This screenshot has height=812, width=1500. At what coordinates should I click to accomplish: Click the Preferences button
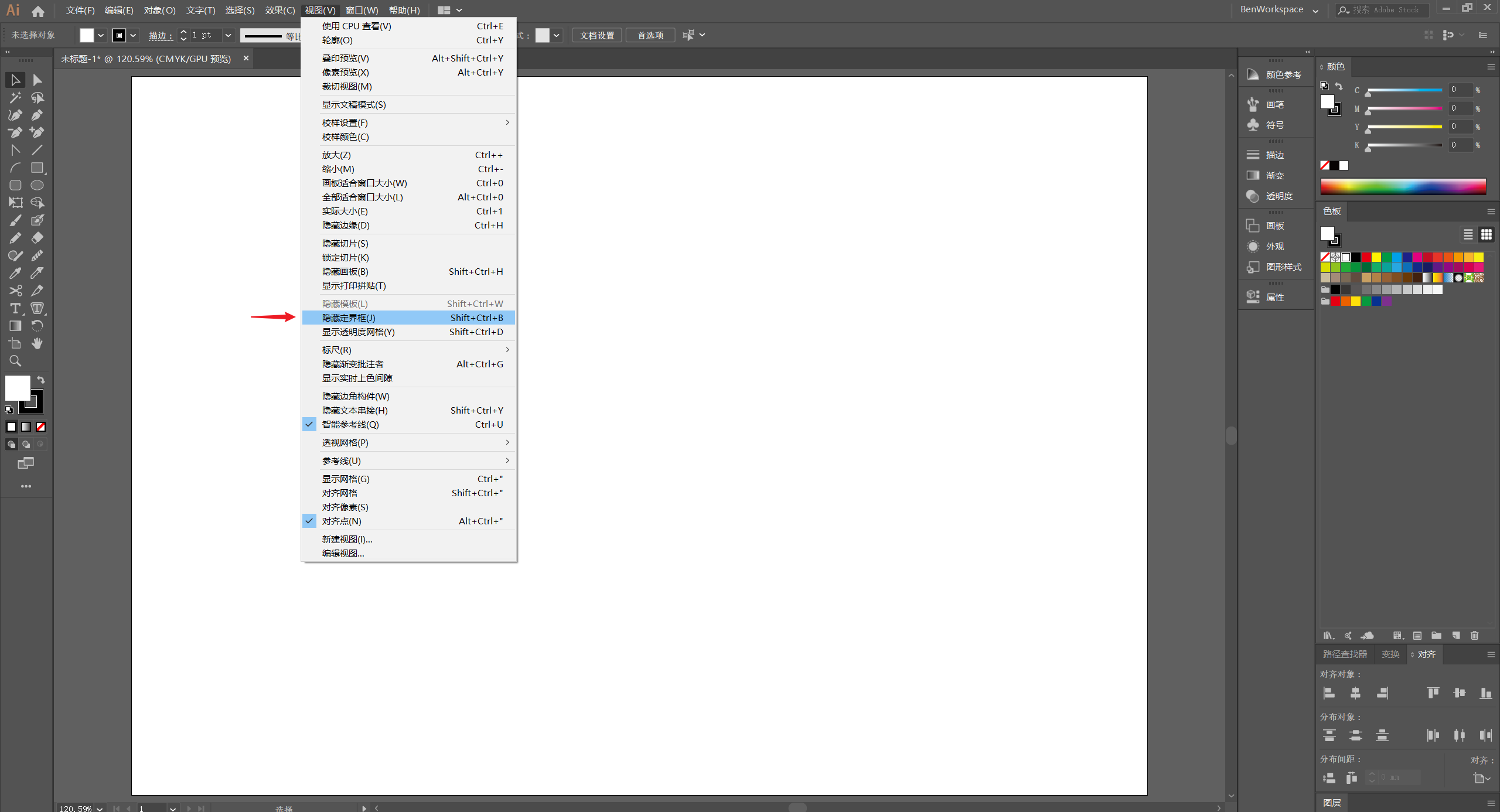tap(650, 35)
